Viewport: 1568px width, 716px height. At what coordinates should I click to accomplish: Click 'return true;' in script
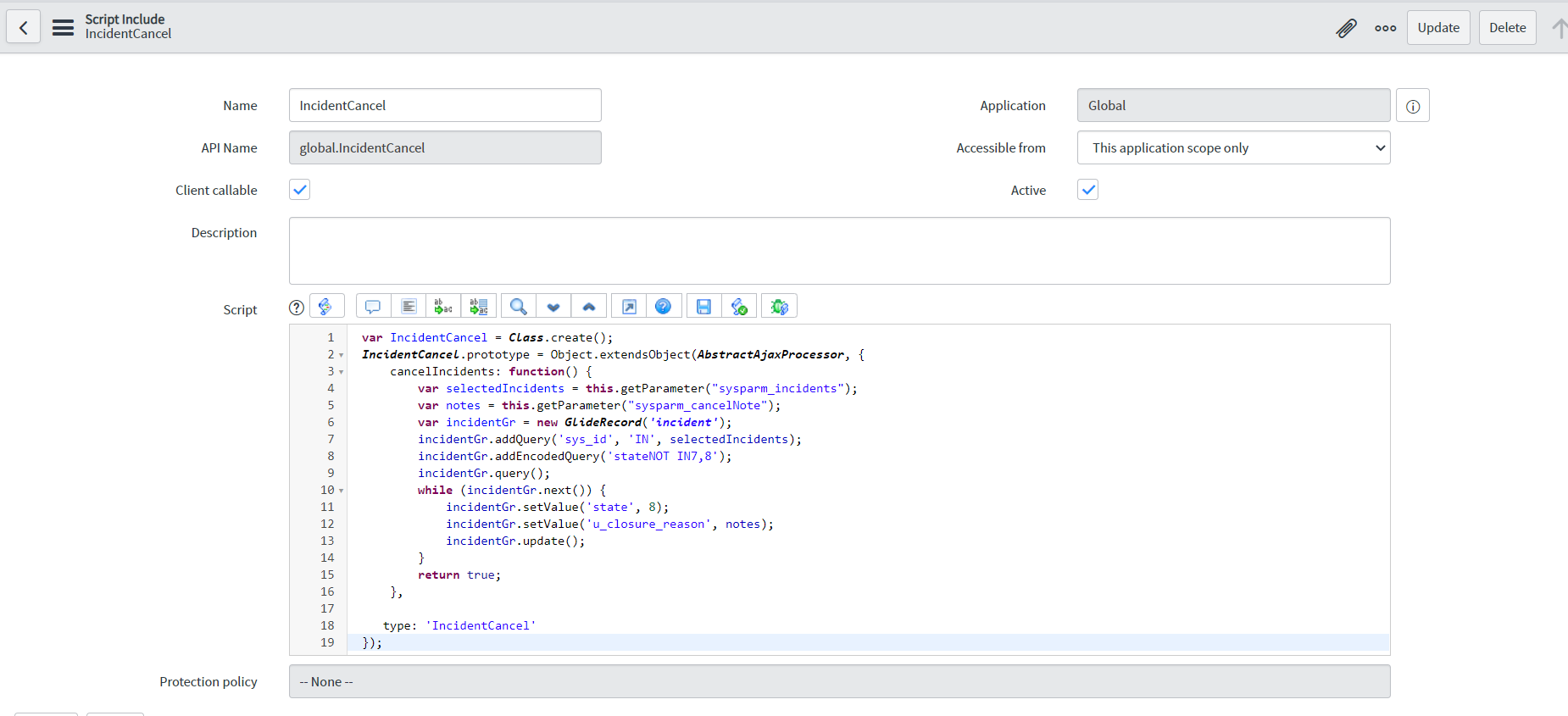pyautogui.click(x=459, y=574)
